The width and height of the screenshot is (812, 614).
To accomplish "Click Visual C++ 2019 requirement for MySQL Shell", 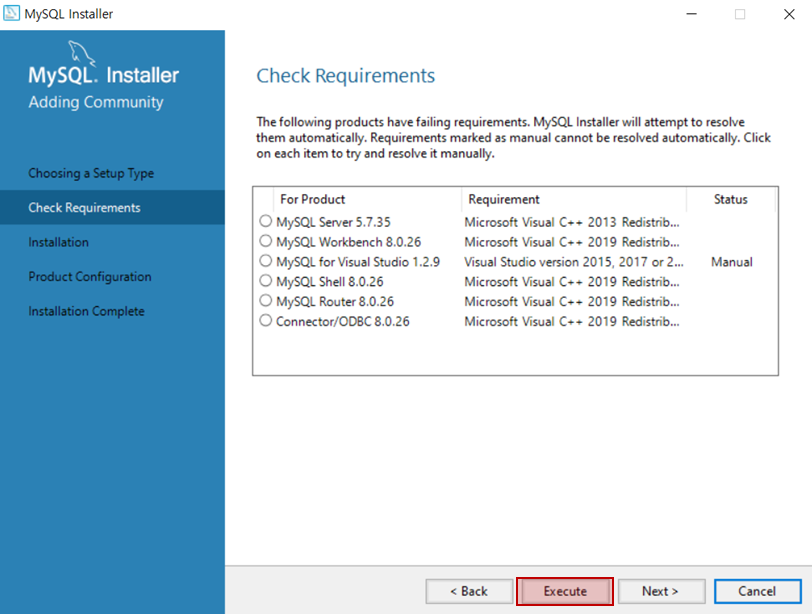I will click(572, 282).
